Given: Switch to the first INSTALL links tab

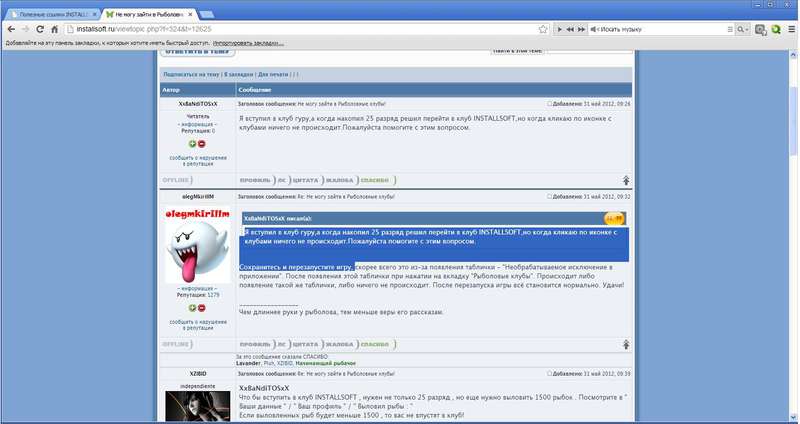Looking at the screenshot, I should [53, 15].
